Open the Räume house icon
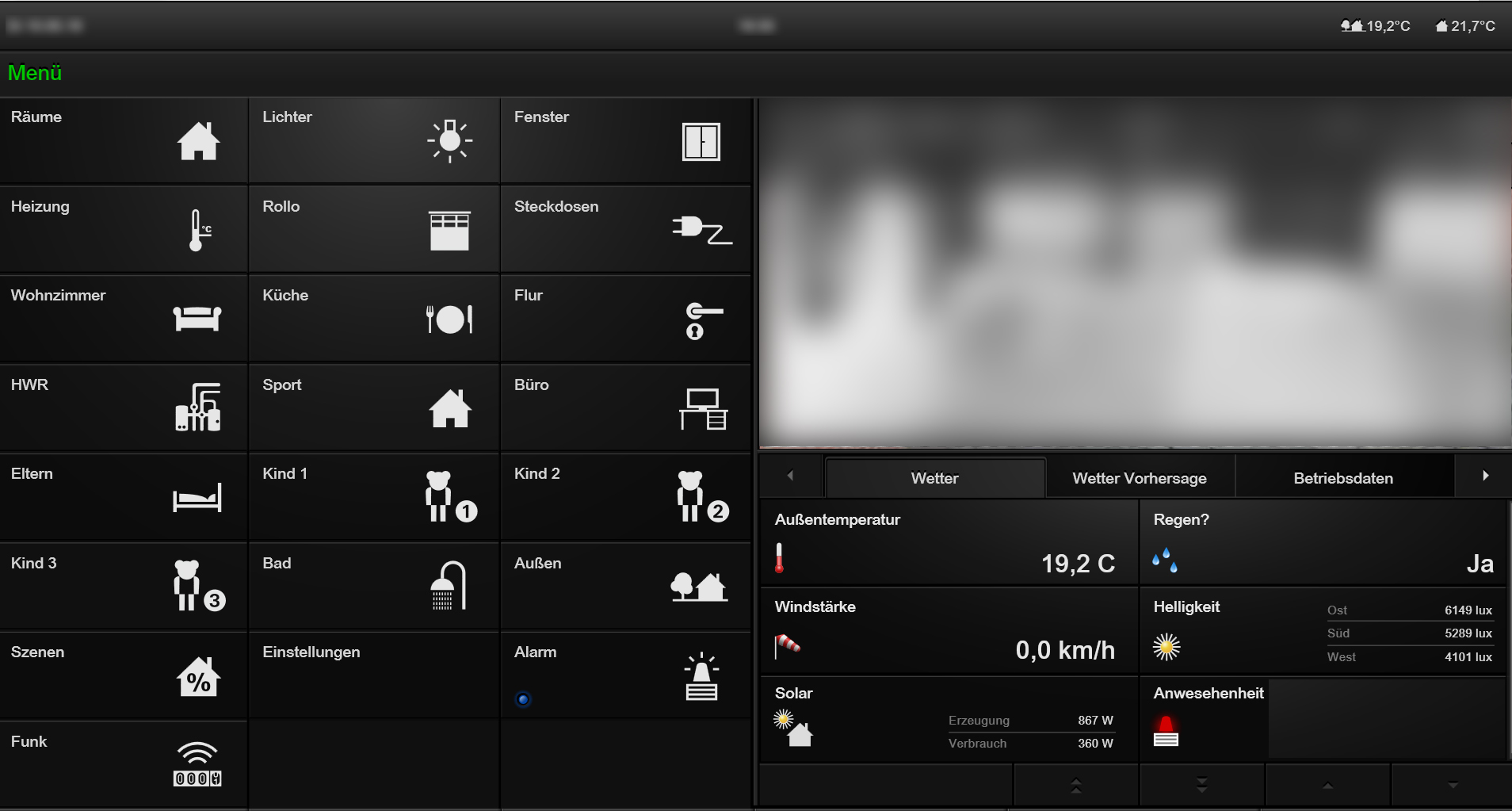Viewport: 1512px width, 811px height. tap(198, 142)
